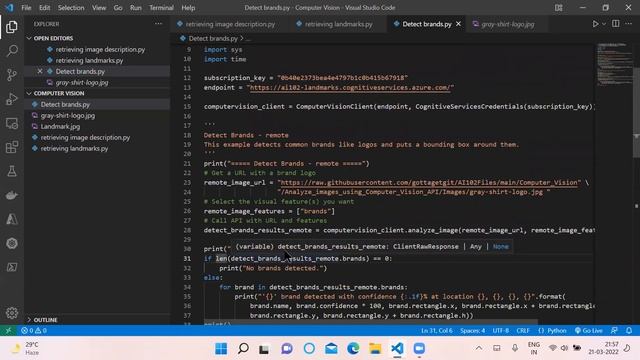Start the Go Live server
Viewport: 640px width, 360px height.
click(x=589, y=330)
